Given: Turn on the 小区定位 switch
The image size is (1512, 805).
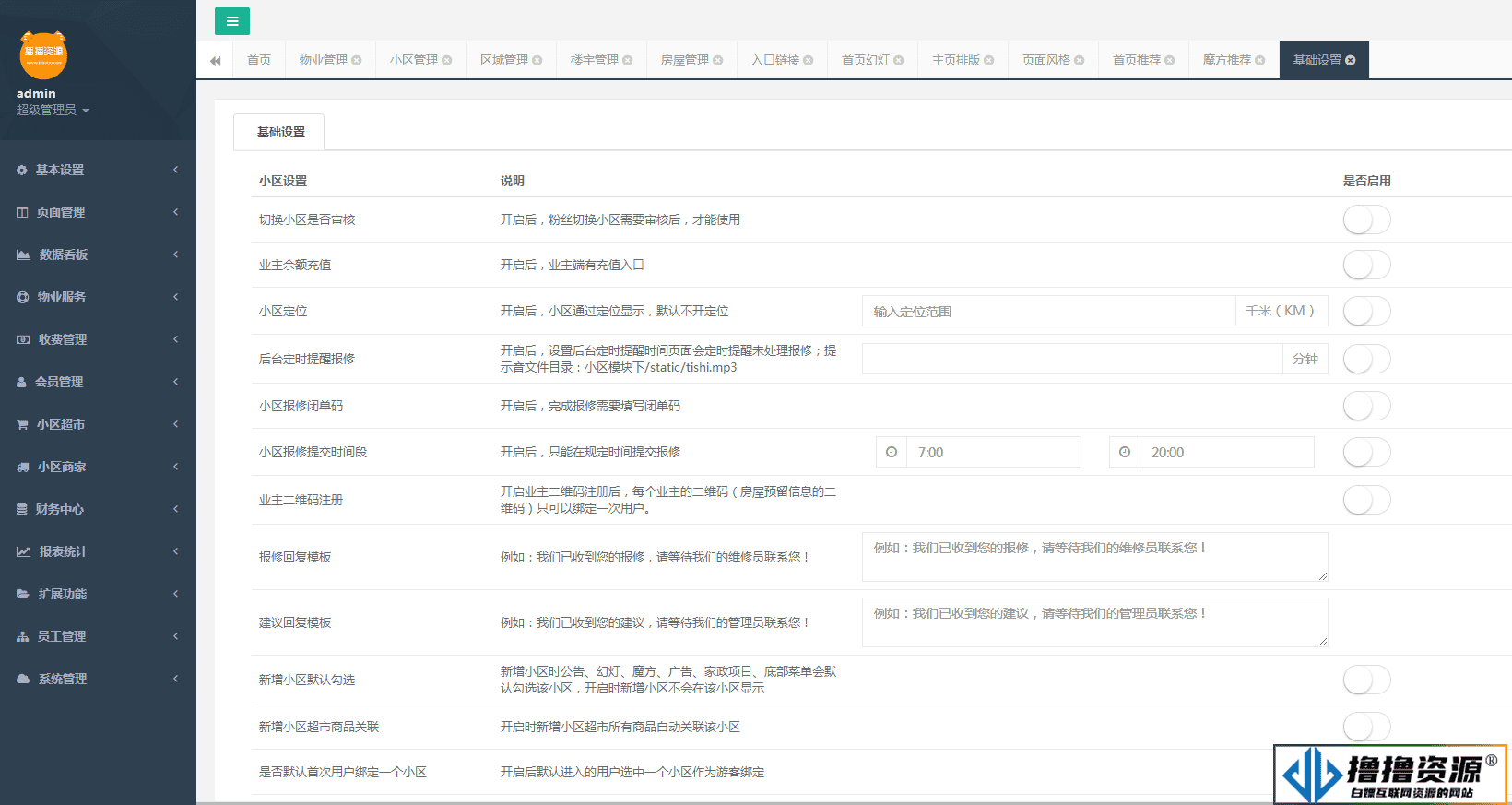Looking at the screenshot, I should click(1366, 311).
